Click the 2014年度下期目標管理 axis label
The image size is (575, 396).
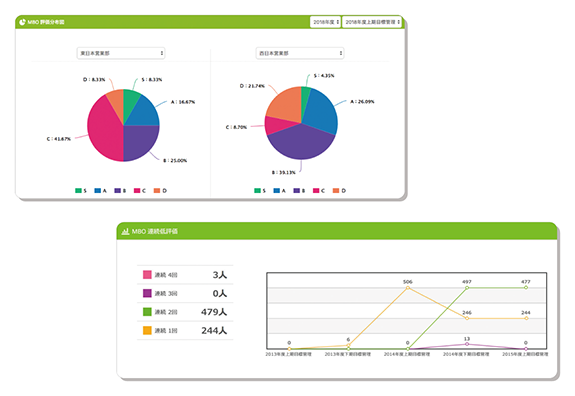pyautogui.click(x=466, y=354)
